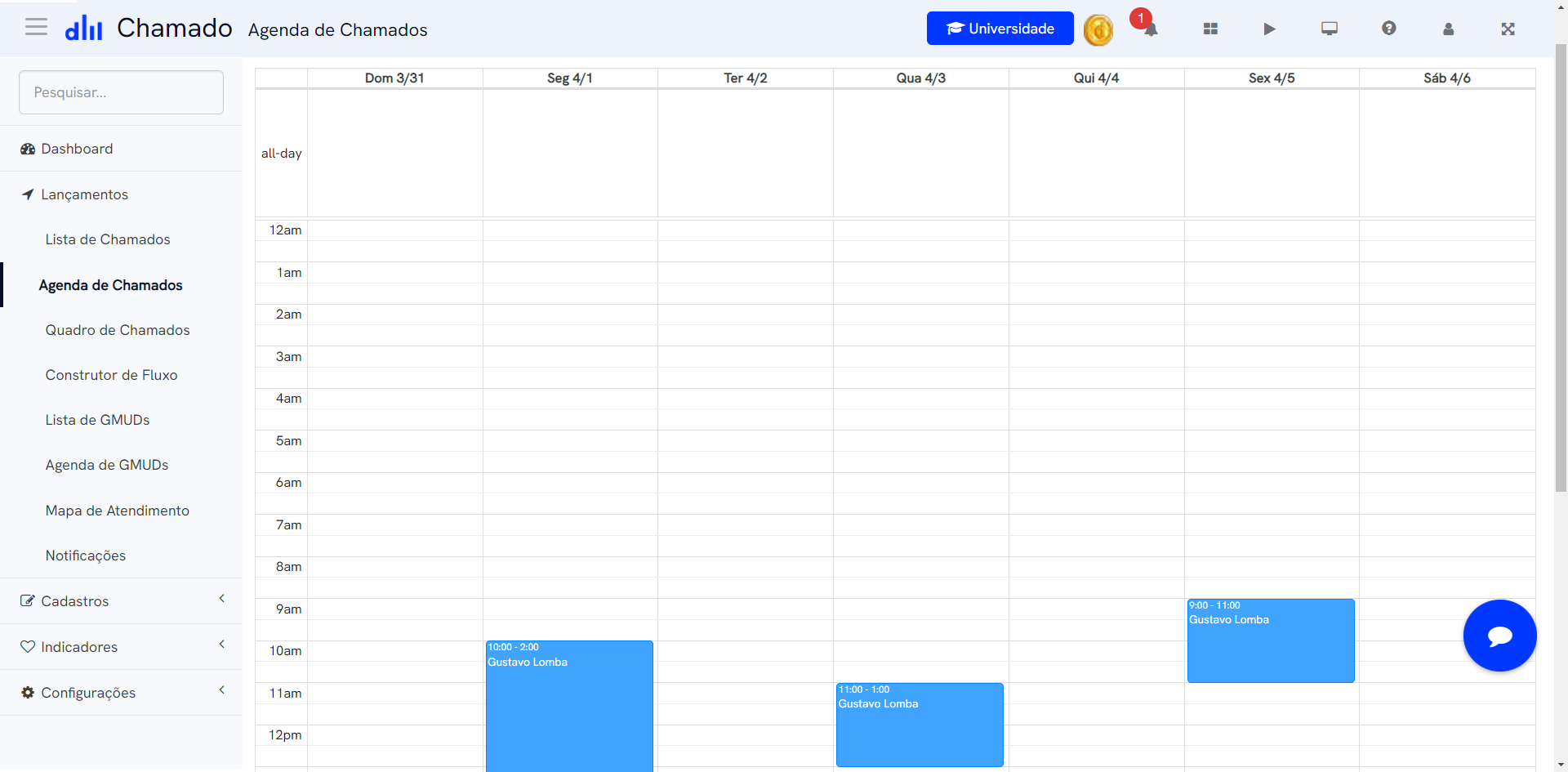
Task: Click the monitor screen icon
Action: (1330, 29)
